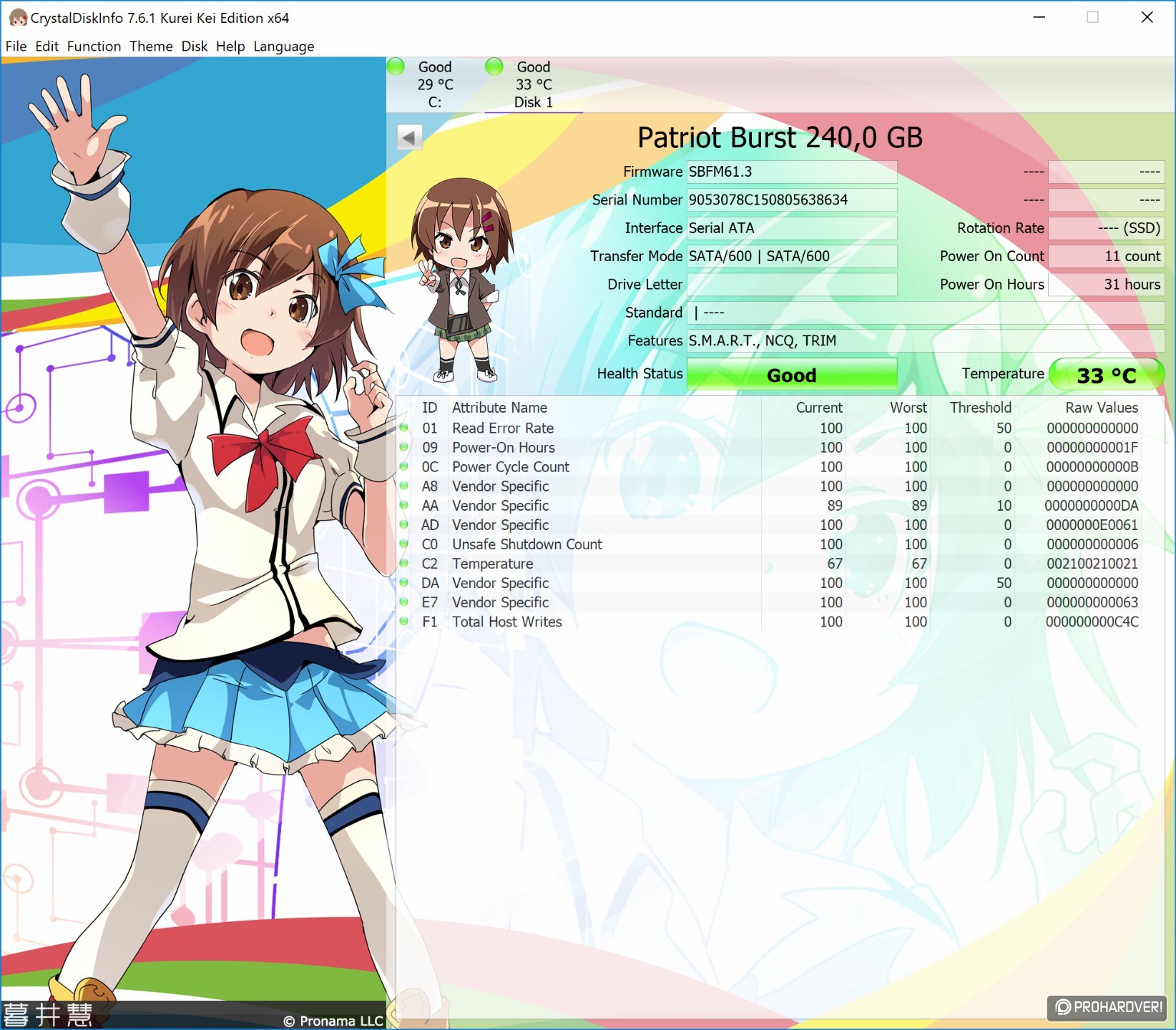The width and height of the screenshot is (1176, 1030).
Task: Click the previous disk arrow button
Action: point(409,137)
